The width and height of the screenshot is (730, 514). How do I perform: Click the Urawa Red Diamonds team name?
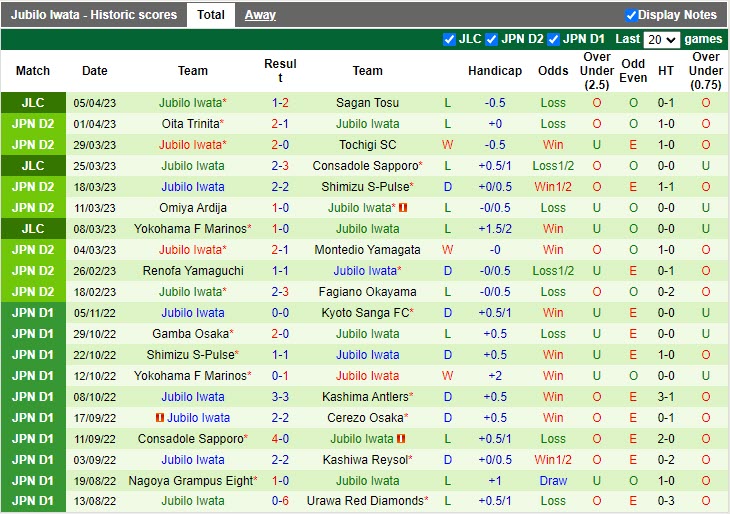pyautogui.click(x=365, y=501)
